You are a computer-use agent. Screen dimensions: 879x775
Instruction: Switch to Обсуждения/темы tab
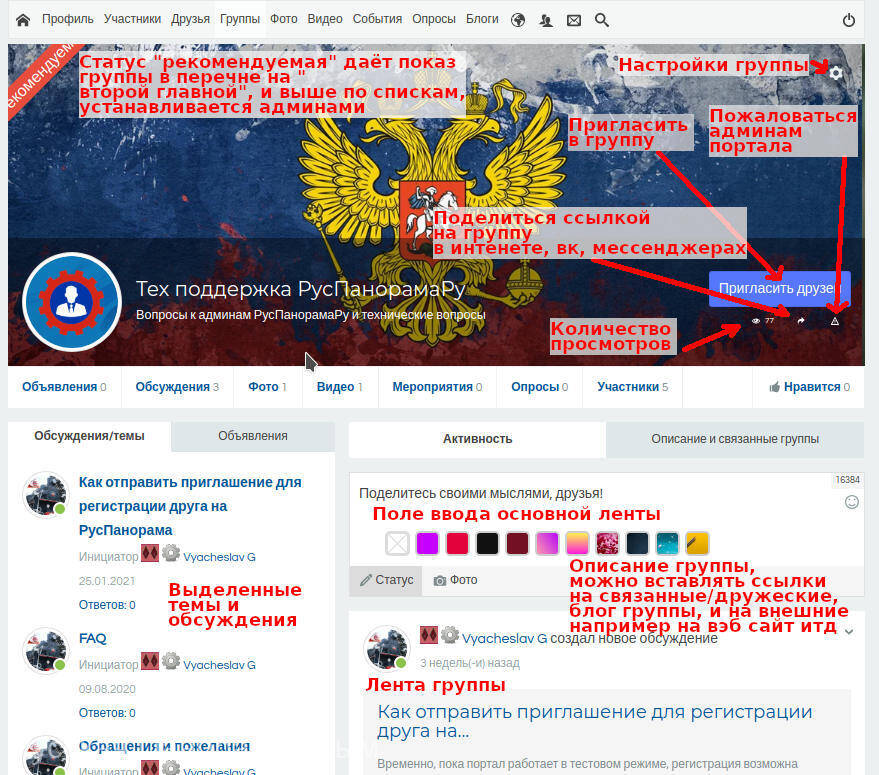coord(89,436)
